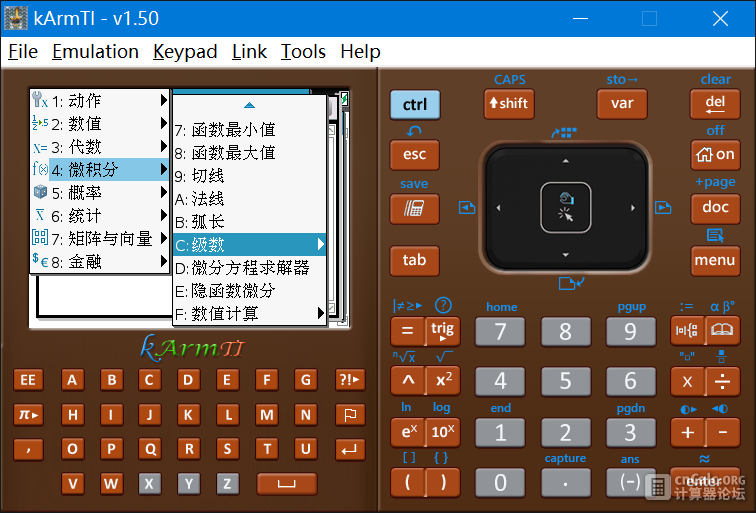Screen dimensions: 756x513
Task: Open the Keypad menu
Action: pyautogui.click(x=185, y=52)
